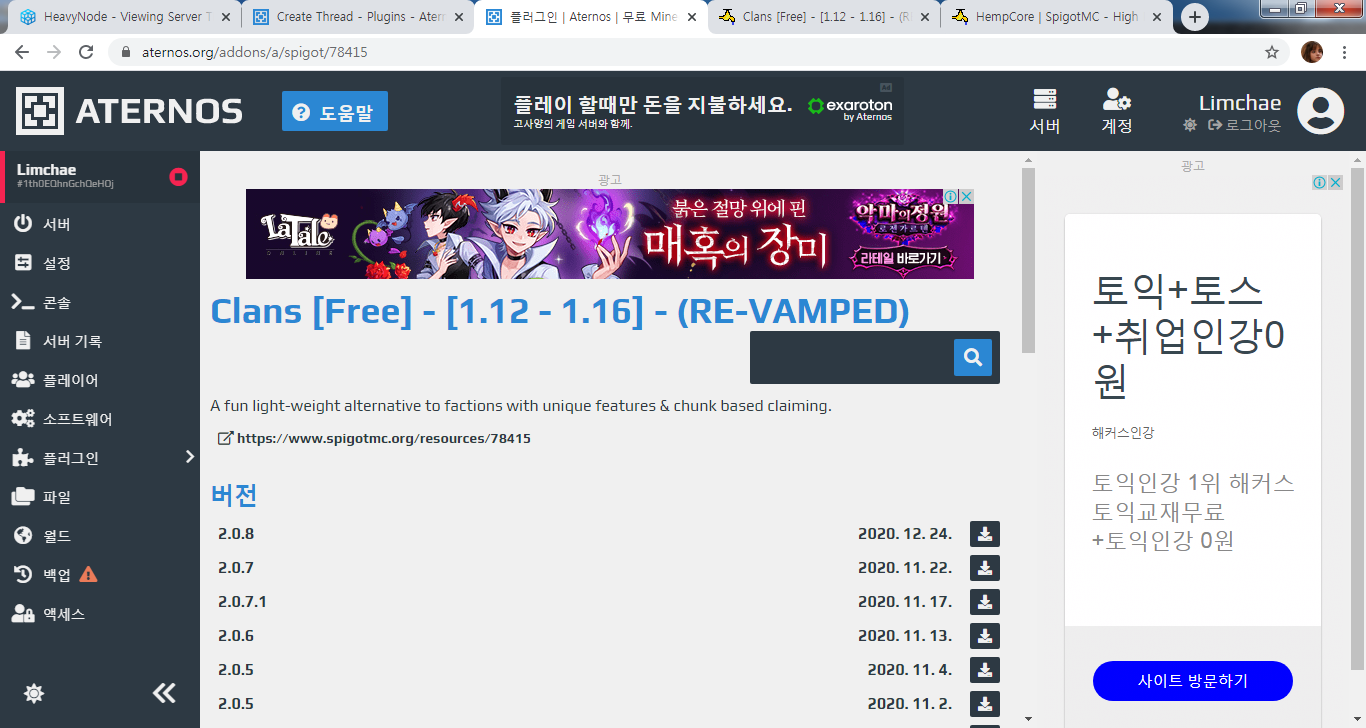Click the page vertical scrollbar thumb
The height and width of the screenshot is (728, 1366).
[x=1028, y=260]
